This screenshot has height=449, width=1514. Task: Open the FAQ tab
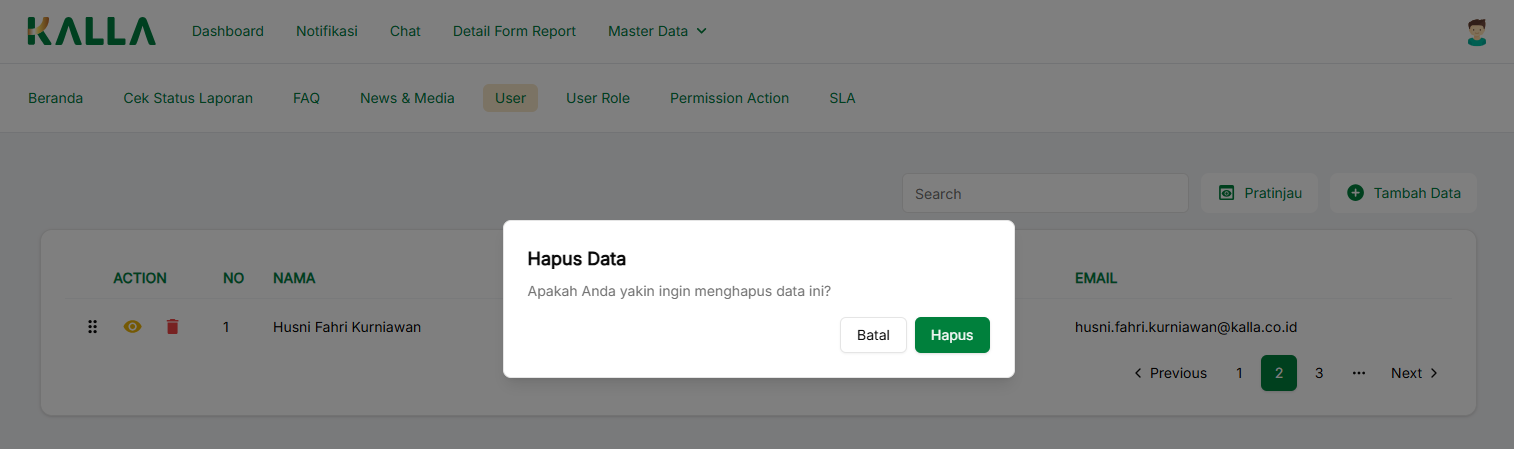pos(306,98)
